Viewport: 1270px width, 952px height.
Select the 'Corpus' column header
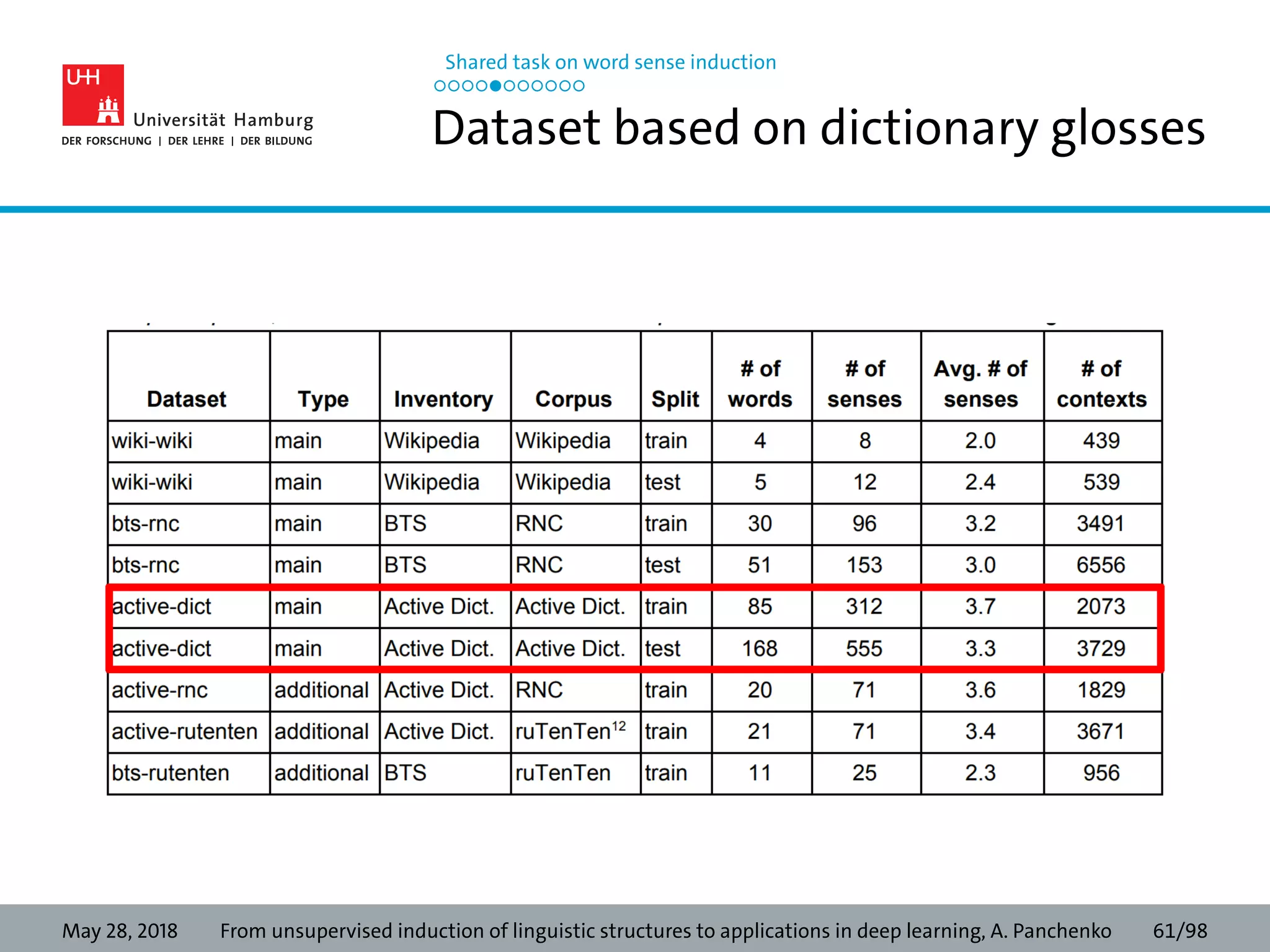574,400
